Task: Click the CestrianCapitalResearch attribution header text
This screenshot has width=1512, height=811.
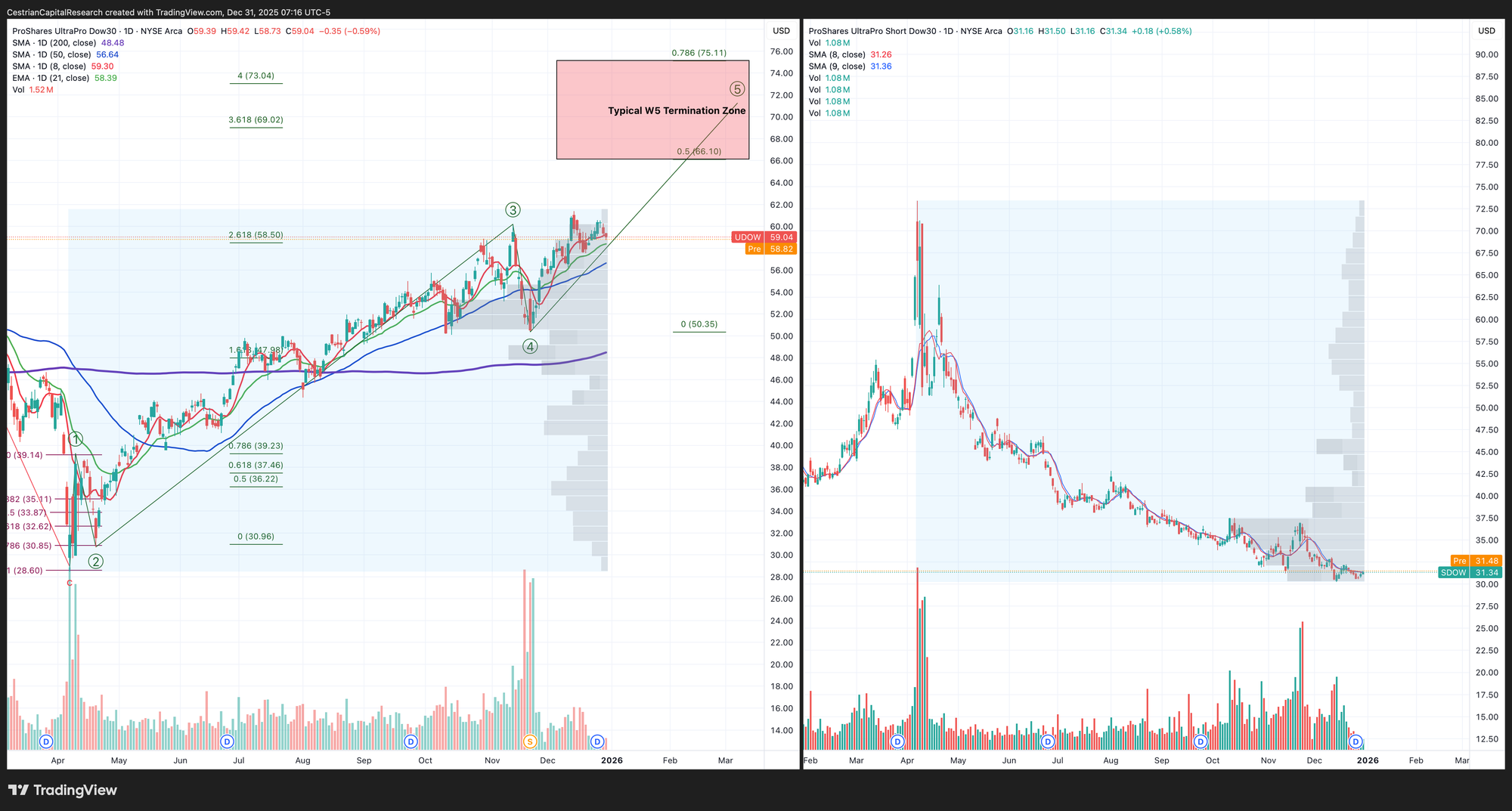Action: [x=169, y=12]
